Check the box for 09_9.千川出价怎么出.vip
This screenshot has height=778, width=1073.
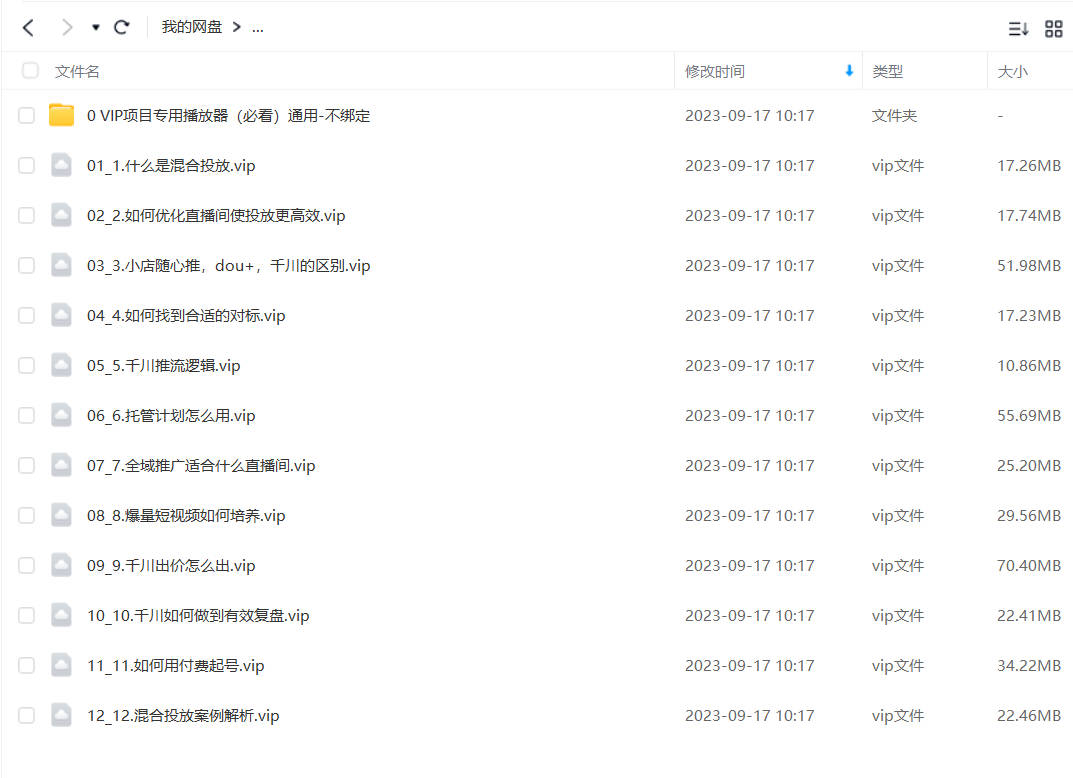[x=26, y=565]
